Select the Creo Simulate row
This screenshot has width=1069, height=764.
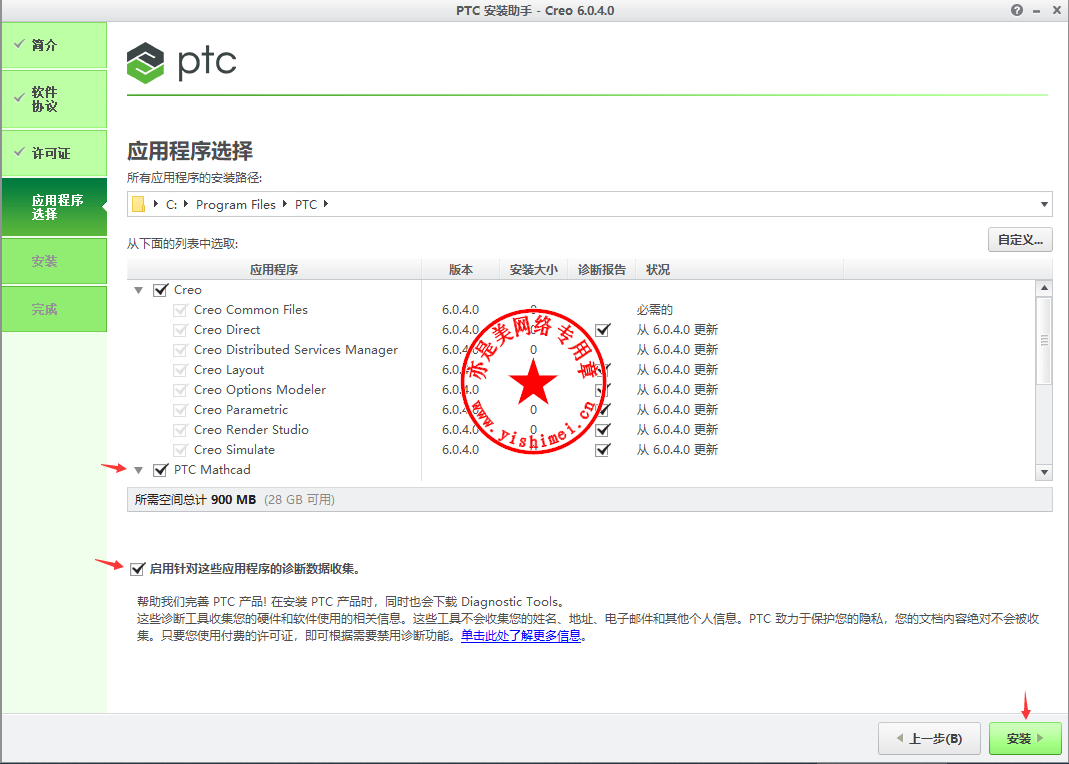(581, 450)
